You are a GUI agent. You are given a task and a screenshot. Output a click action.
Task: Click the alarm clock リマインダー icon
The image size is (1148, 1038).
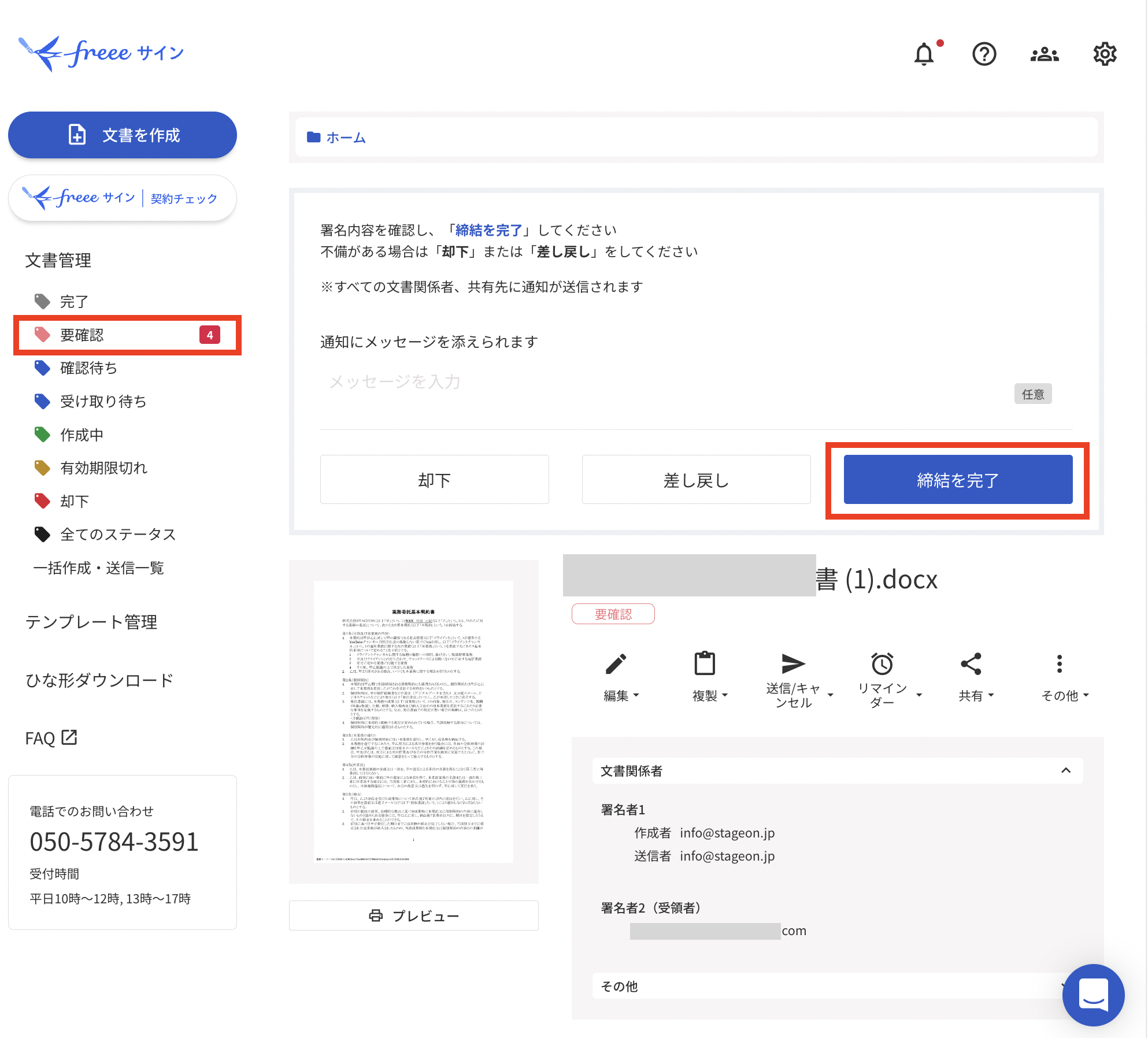pos(882,665)
